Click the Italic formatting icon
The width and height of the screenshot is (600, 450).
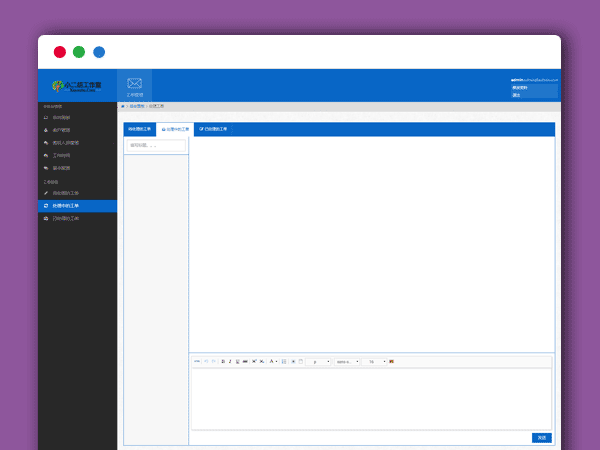tap(230, 361)
